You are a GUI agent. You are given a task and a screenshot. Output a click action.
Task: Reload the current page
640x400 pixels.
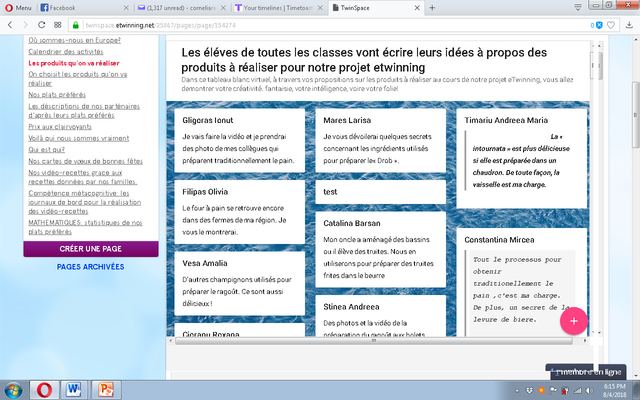click(x=41, y=25)
